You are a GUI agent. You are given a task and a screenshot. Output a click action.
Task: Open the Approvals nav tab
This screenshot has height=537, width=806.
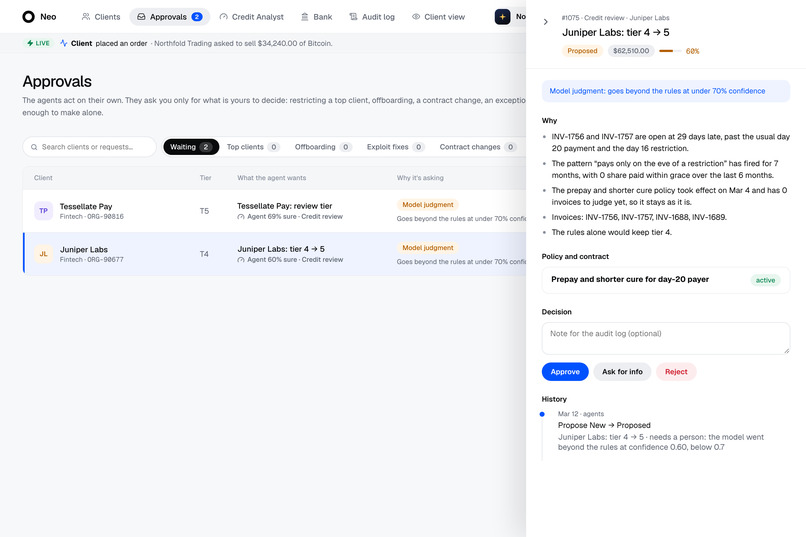tap(169, 17)
